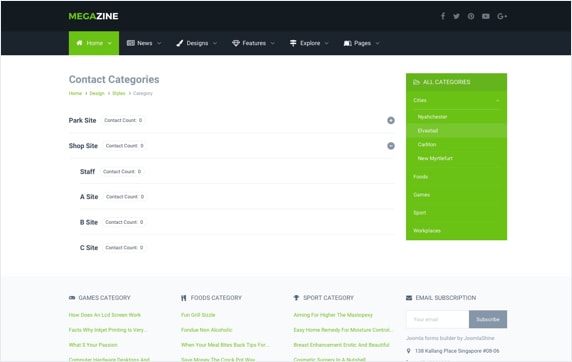
Task: Click the Home breadcrumb link
Action: point(75,93)
